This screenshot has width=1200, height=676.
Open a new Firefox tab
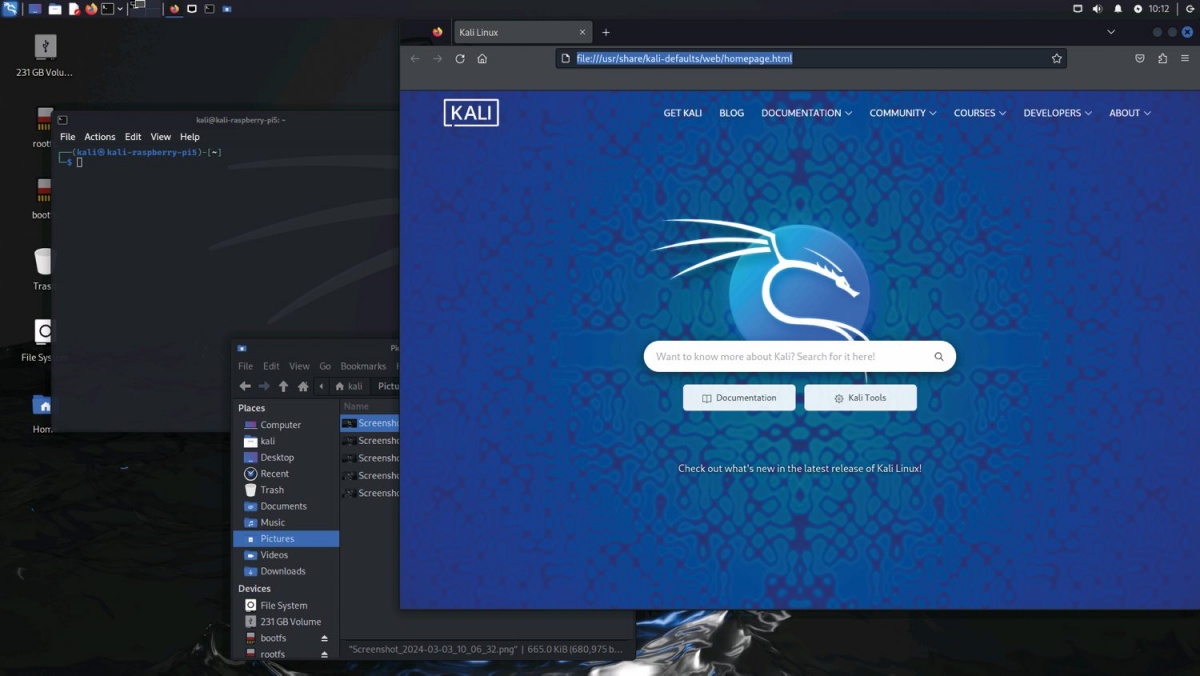click(605, 32)
